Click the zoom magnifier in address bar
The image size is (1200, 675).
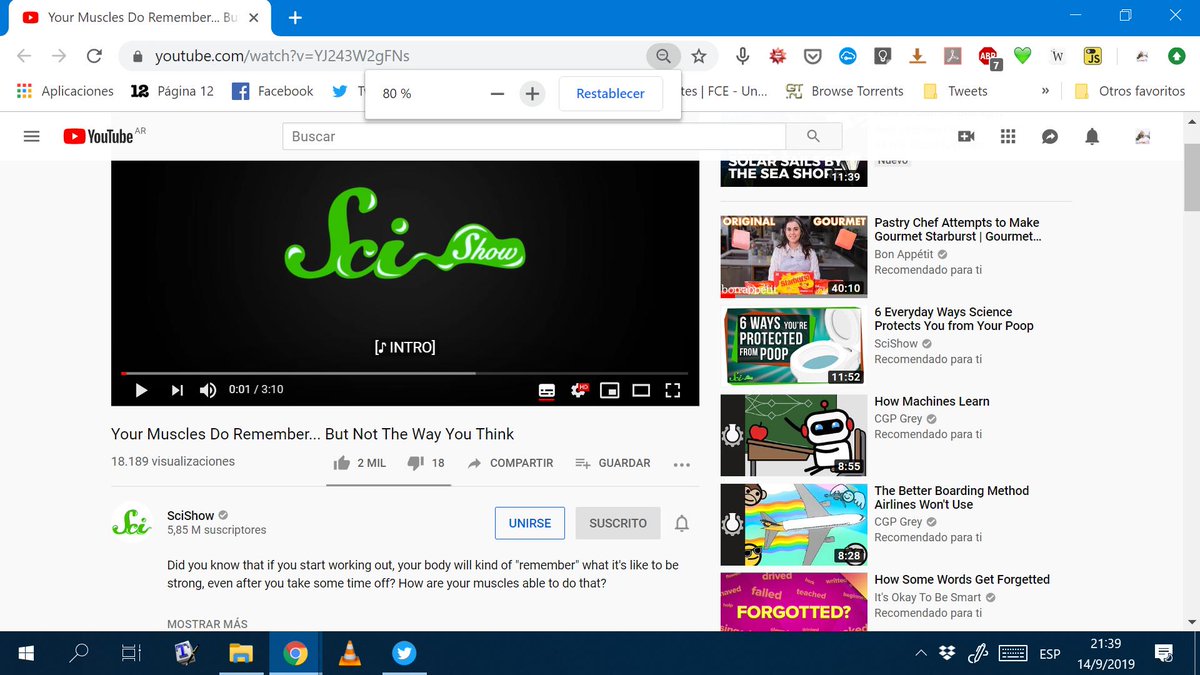662,57
